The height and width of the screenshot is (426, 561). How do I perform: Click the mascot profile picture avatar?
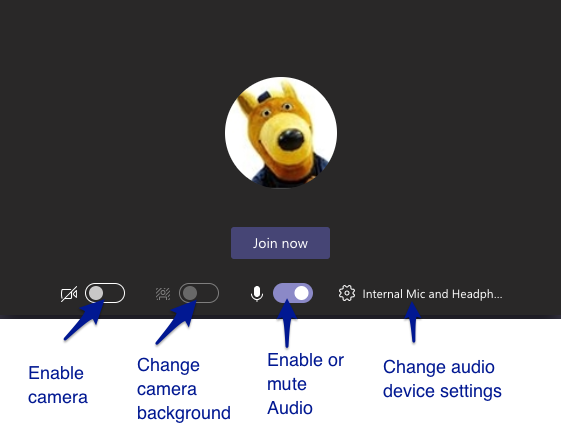pyautogui.click(x=281, y=132)
